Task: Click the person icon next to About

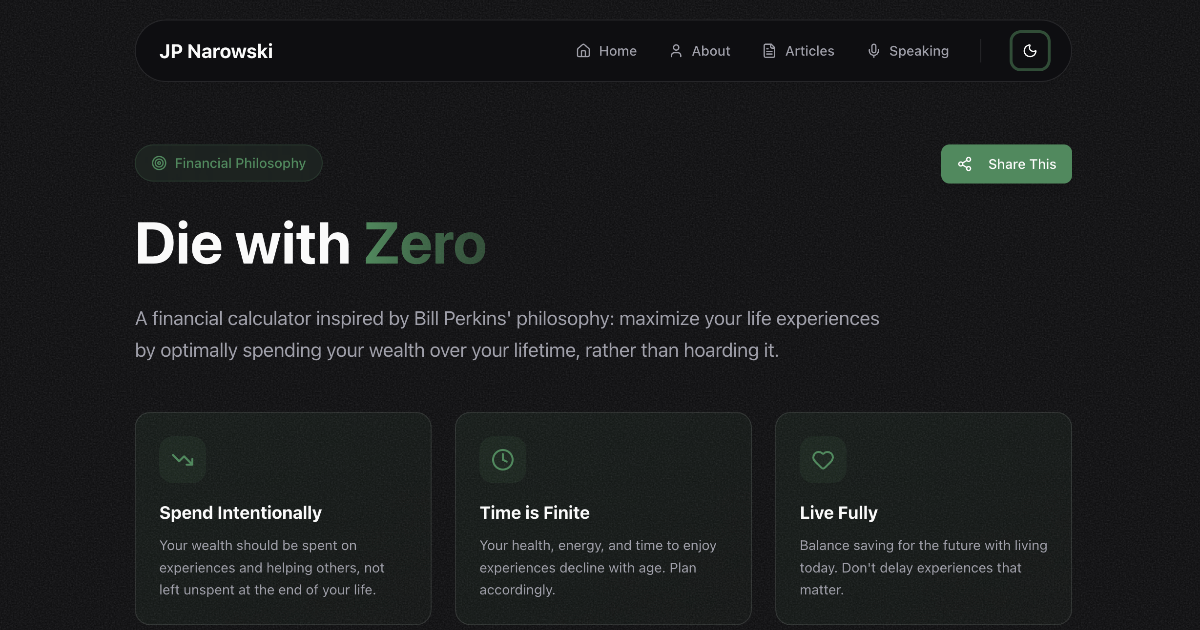Action: (x=674, y=50)
